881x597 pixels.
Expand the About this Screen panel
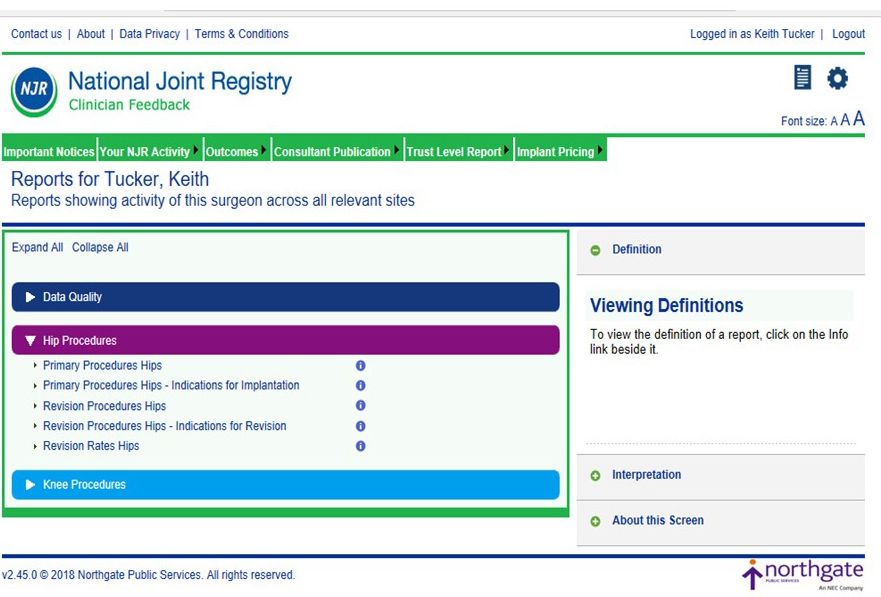[x=657, y=520]
